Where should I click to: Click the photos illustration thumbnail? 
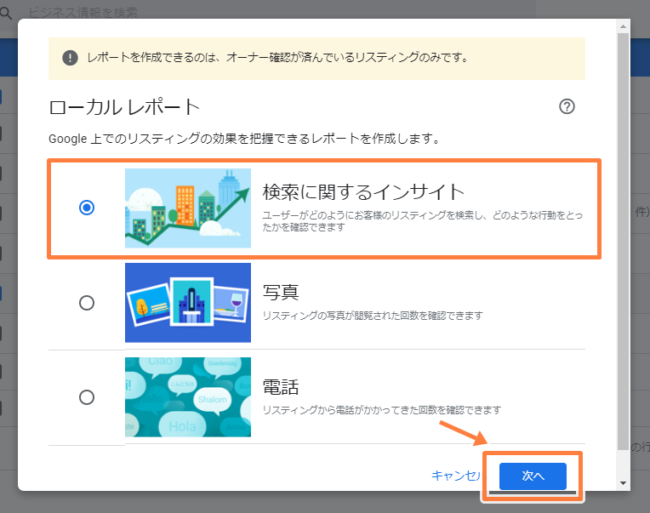[x=188, y=302]
